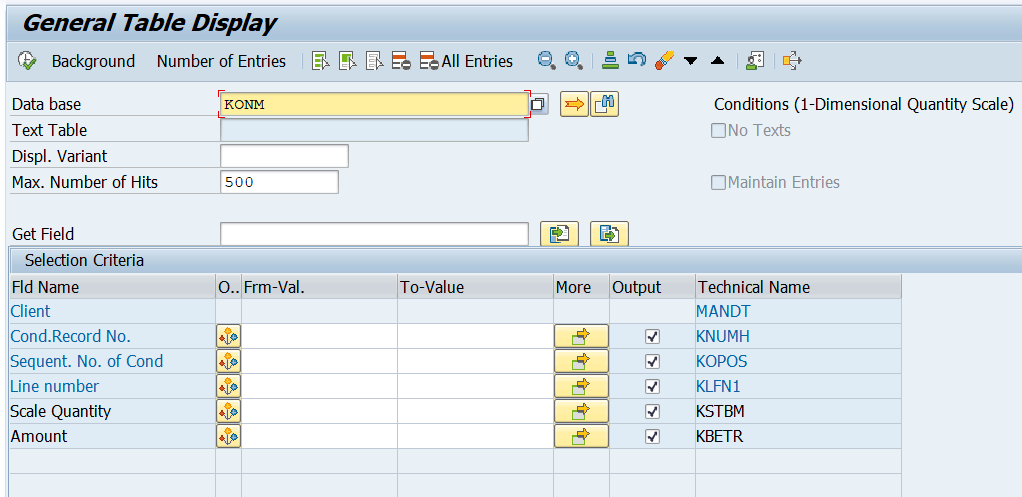The image size is (1022, 497).
Task: Click the delete-row icon left of All Entries icon
Action: pyautogui.click(x=401, y=61)
